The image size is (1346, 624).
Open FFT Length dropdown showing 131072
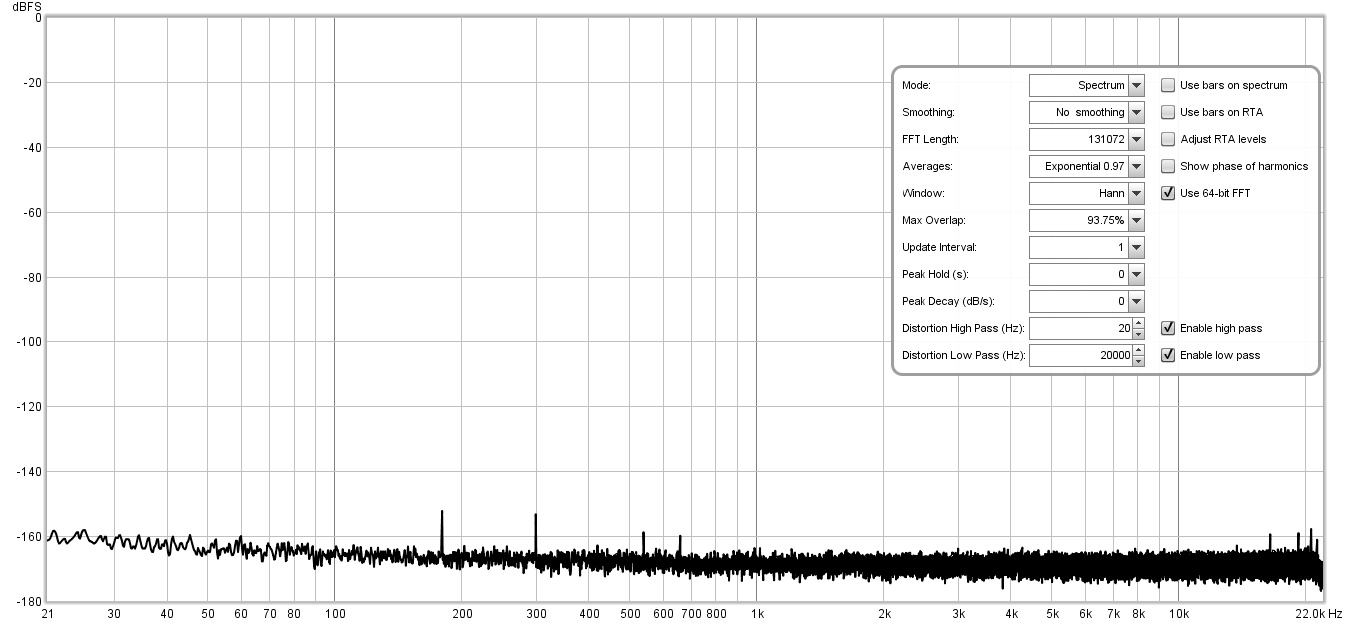(x=1086, y=140)
